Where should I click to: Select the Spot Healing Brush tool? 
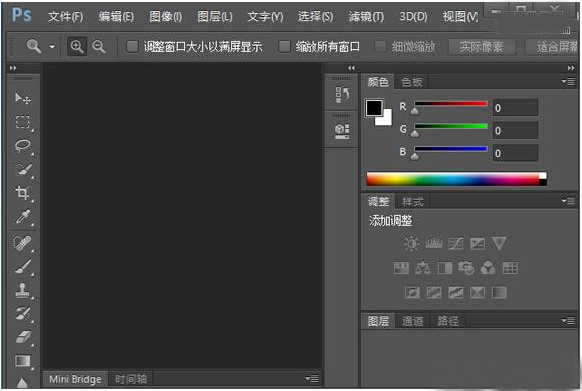click(x=22, y=244)
